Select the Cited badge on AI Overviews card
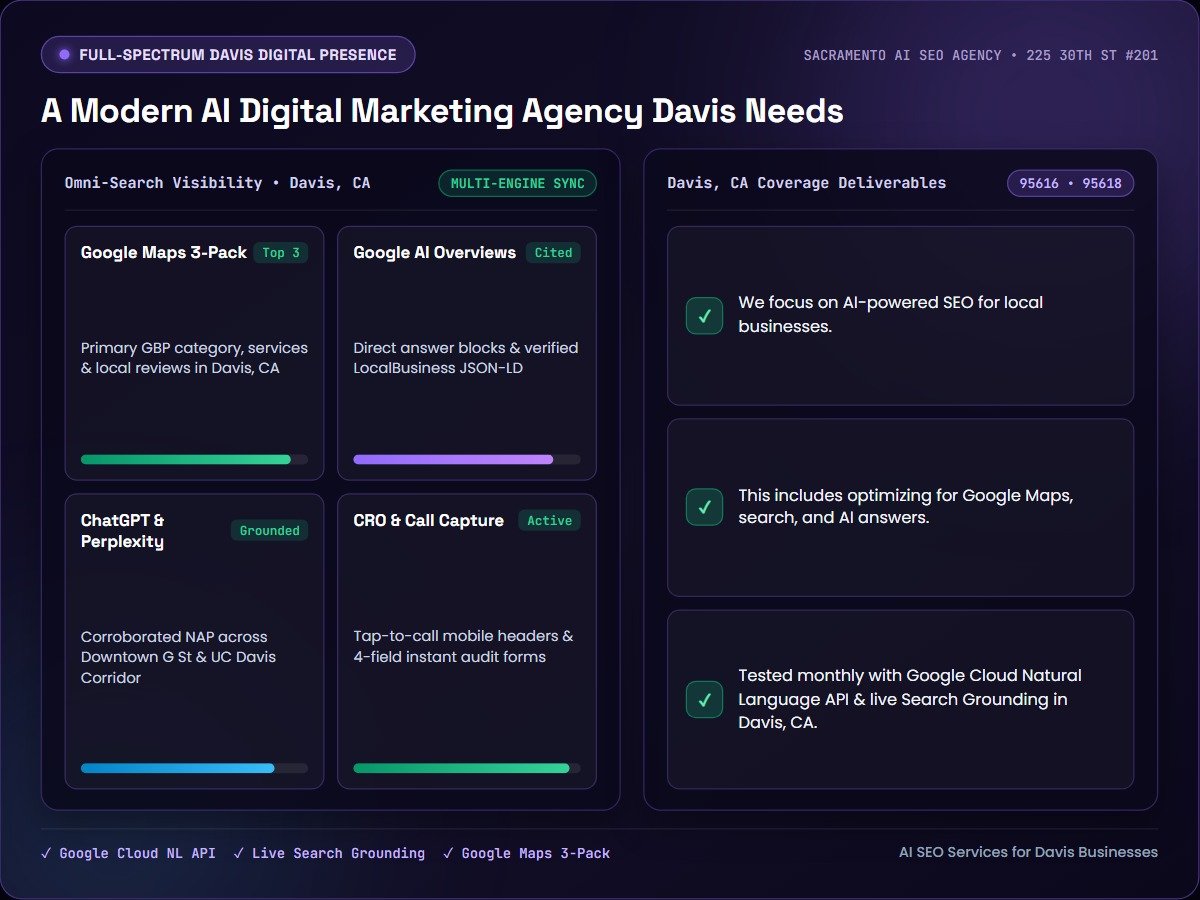The image size is (1200, 900). [x=553, y=253]
